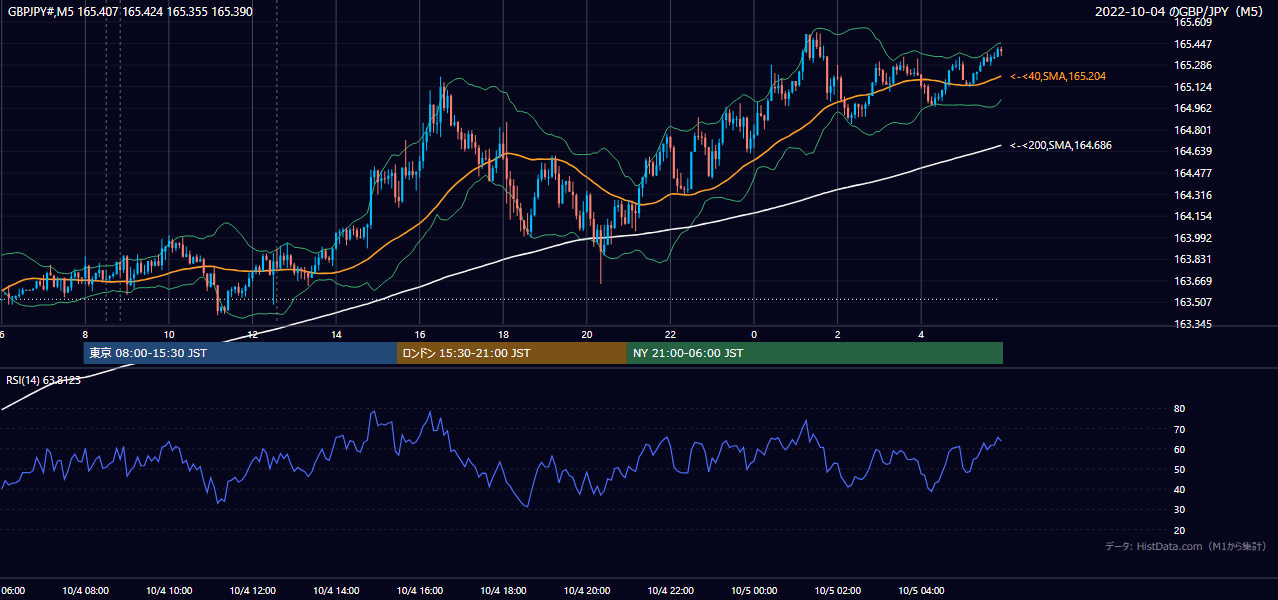Click price axis value 163.345

1193,324
